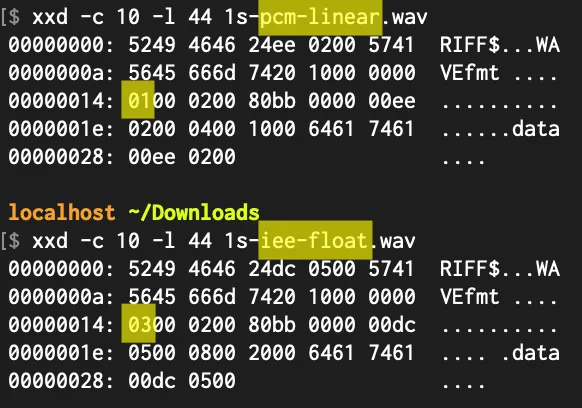Click the .wav extension after iee-float
The width and height of the screenshot is (582, 408).
(394, 241)
